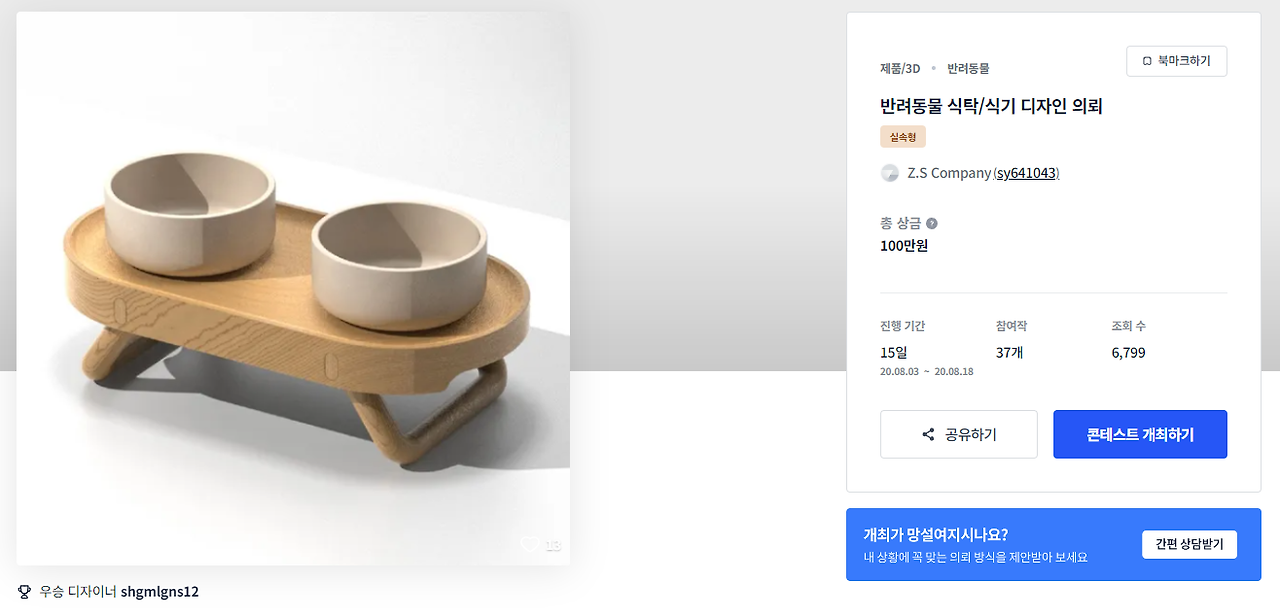The width and height of the screenshot is (1280, 616).
Task: Click the question mark help icon by 총 상금
Action: (x=932, y=223)
